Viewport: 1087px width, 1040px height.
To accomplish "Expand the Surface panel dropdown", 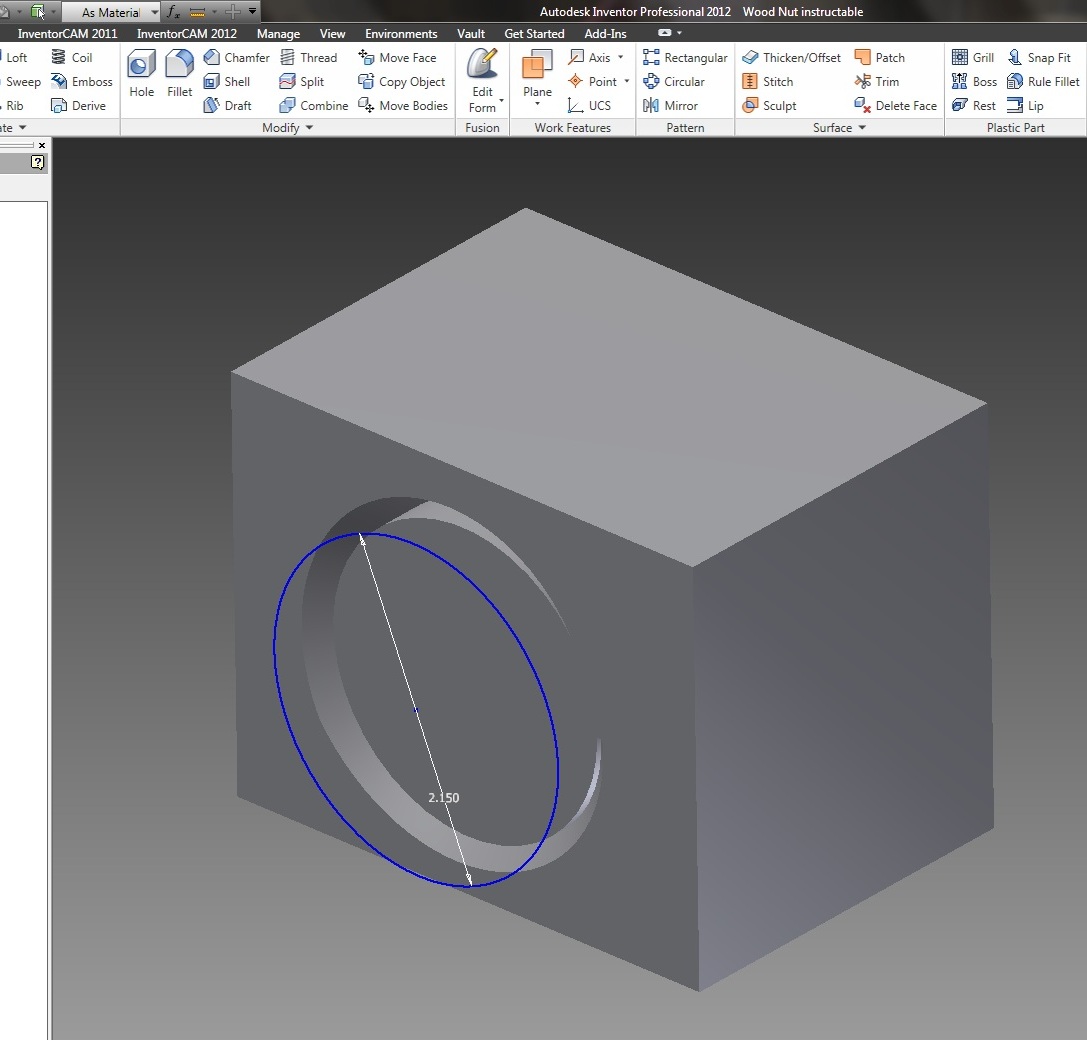I will pos(862,128).
